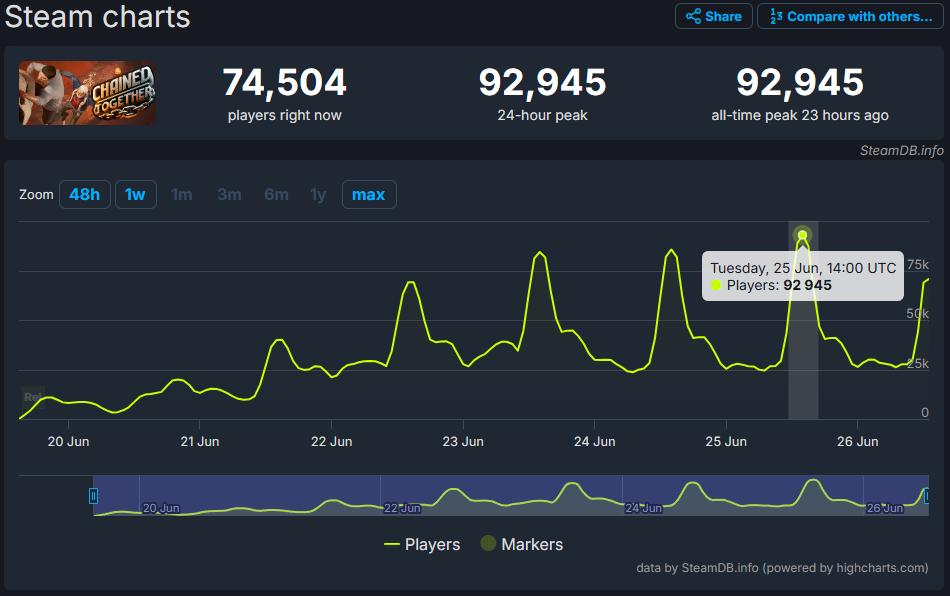Click the 24 Jun player peak on chart
Screen dimensions: 950x596
point(671,250)
